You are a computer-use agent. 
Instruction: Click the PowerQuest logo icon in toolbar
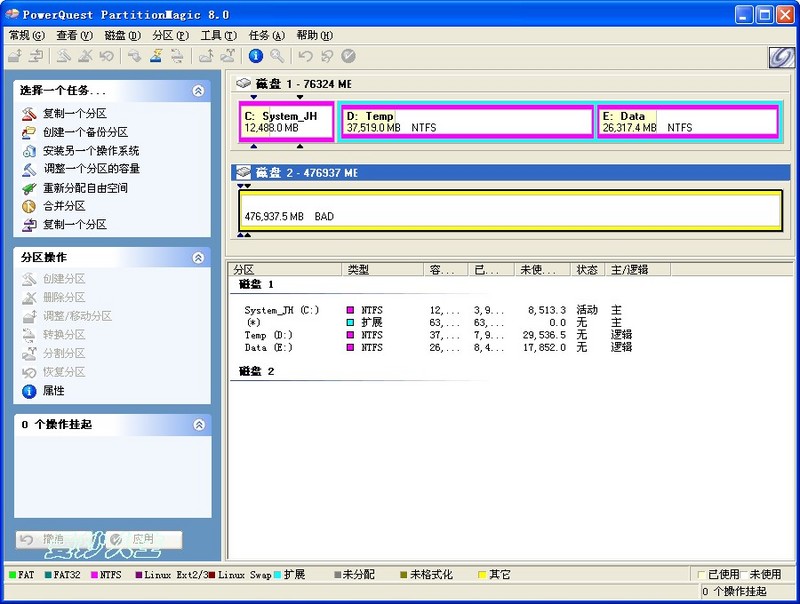(x=782, y=57)
